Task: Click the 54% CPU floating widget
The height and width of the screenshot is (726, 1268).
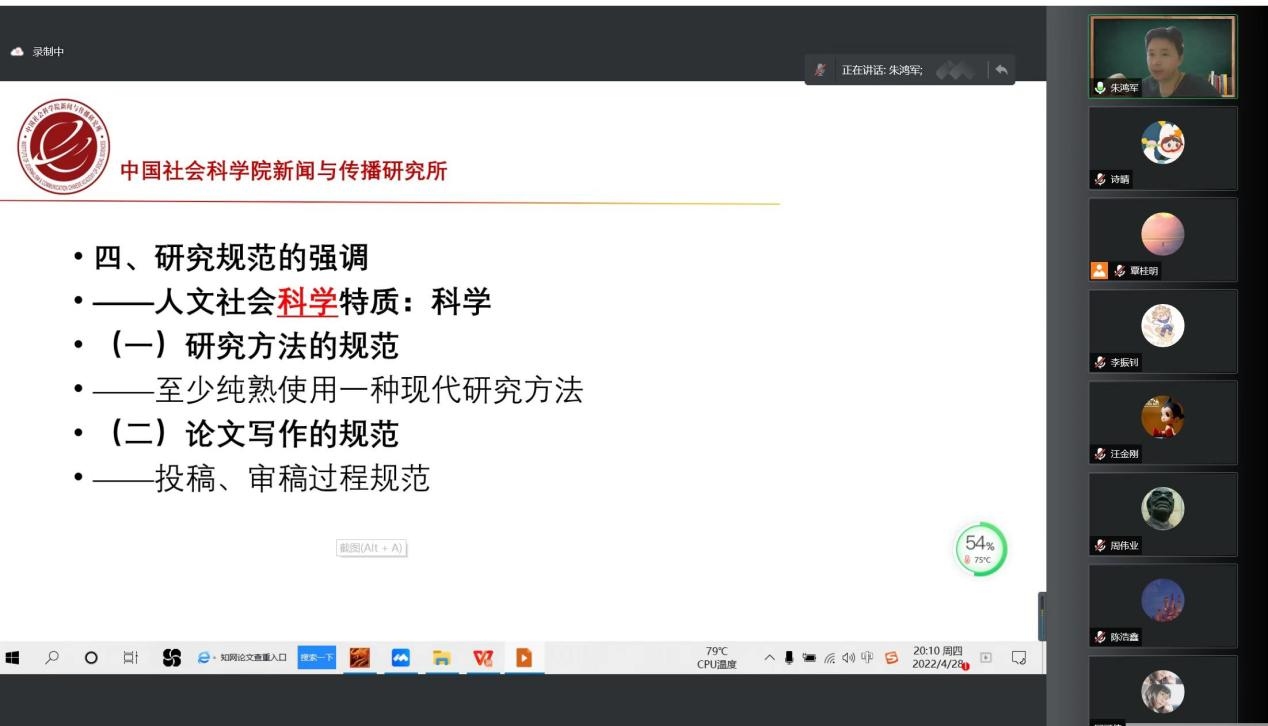Action: pos(980,549)
